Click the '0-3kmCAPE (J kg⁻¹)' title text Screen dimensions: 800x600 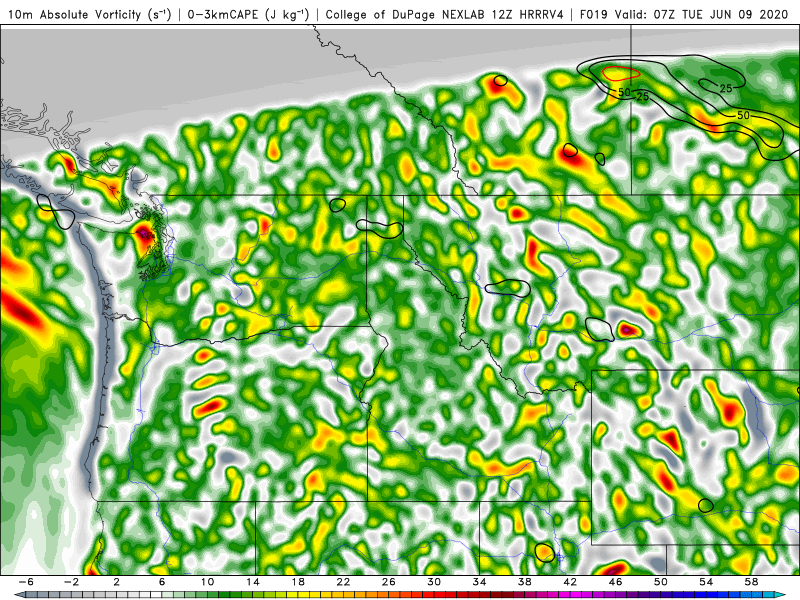coord(248,14)
